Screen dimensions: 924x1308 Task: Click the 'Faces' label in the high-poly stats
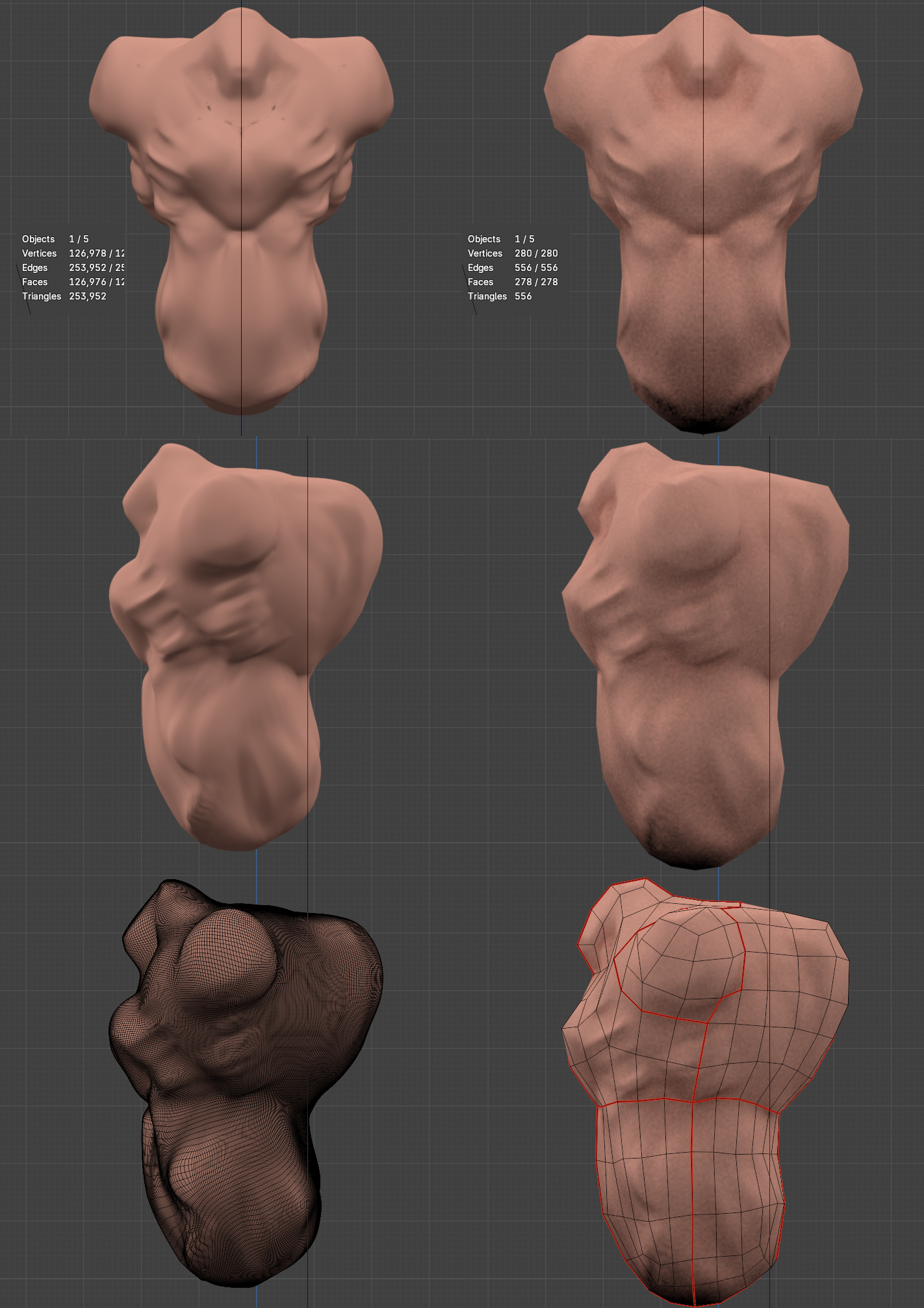tap(34, 282)
